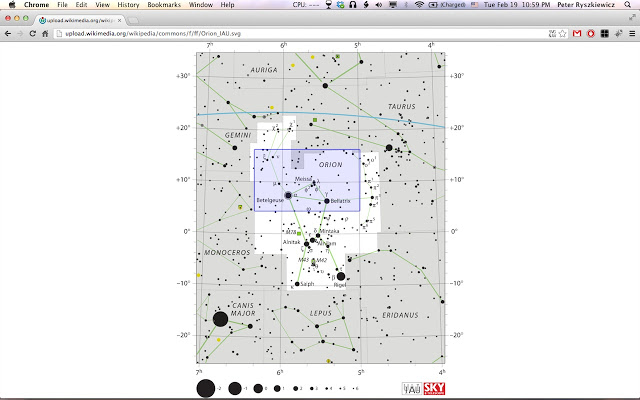This screenshot has height=400, width=640.
Task: Open the File menu
Action: pos(62,4)
